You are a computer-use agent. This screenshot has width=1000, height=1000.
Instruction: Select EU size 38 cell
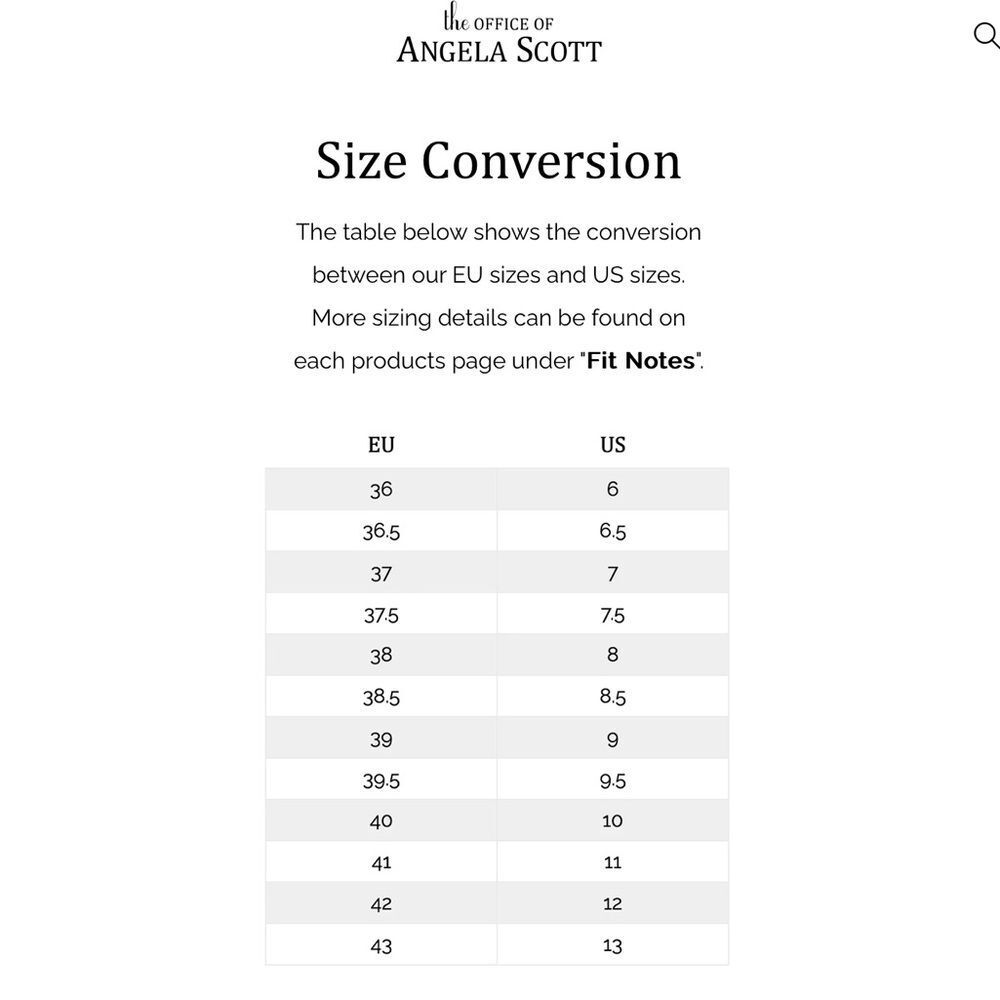tap(381, 655)
